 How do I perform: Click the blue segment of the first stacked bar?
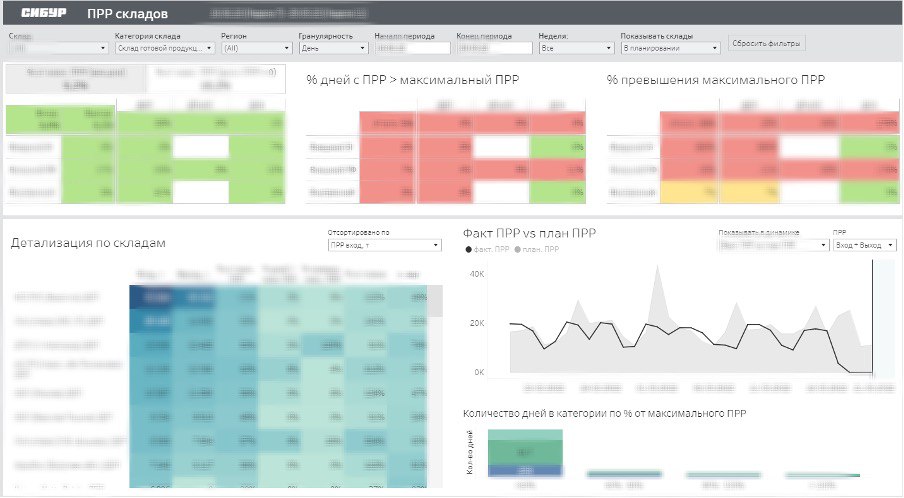tap(525, 470)
